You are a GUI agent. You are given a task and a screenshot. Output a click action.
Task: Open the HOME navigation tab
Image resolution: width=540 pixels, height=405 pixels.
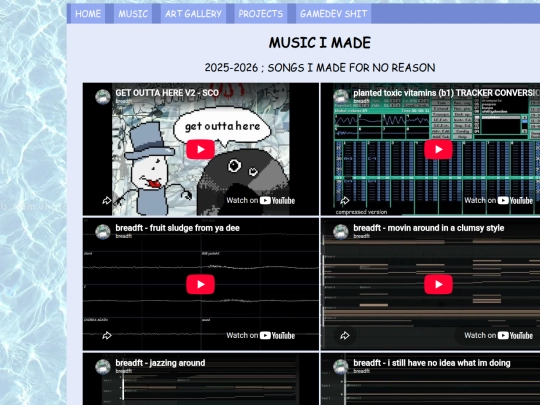[88, 14]
